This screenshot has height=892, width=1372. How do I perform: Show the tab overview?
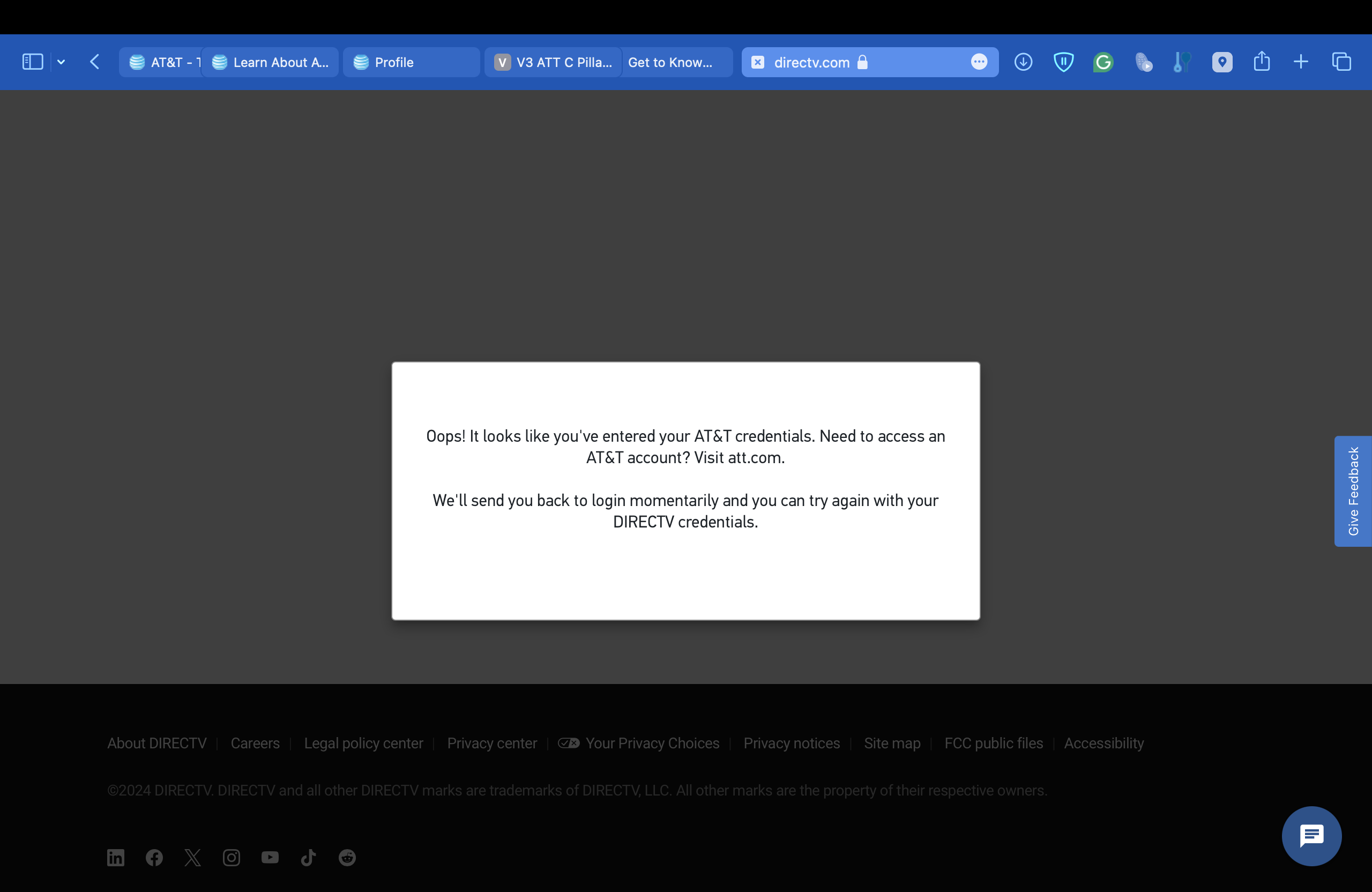point(1341,62)
